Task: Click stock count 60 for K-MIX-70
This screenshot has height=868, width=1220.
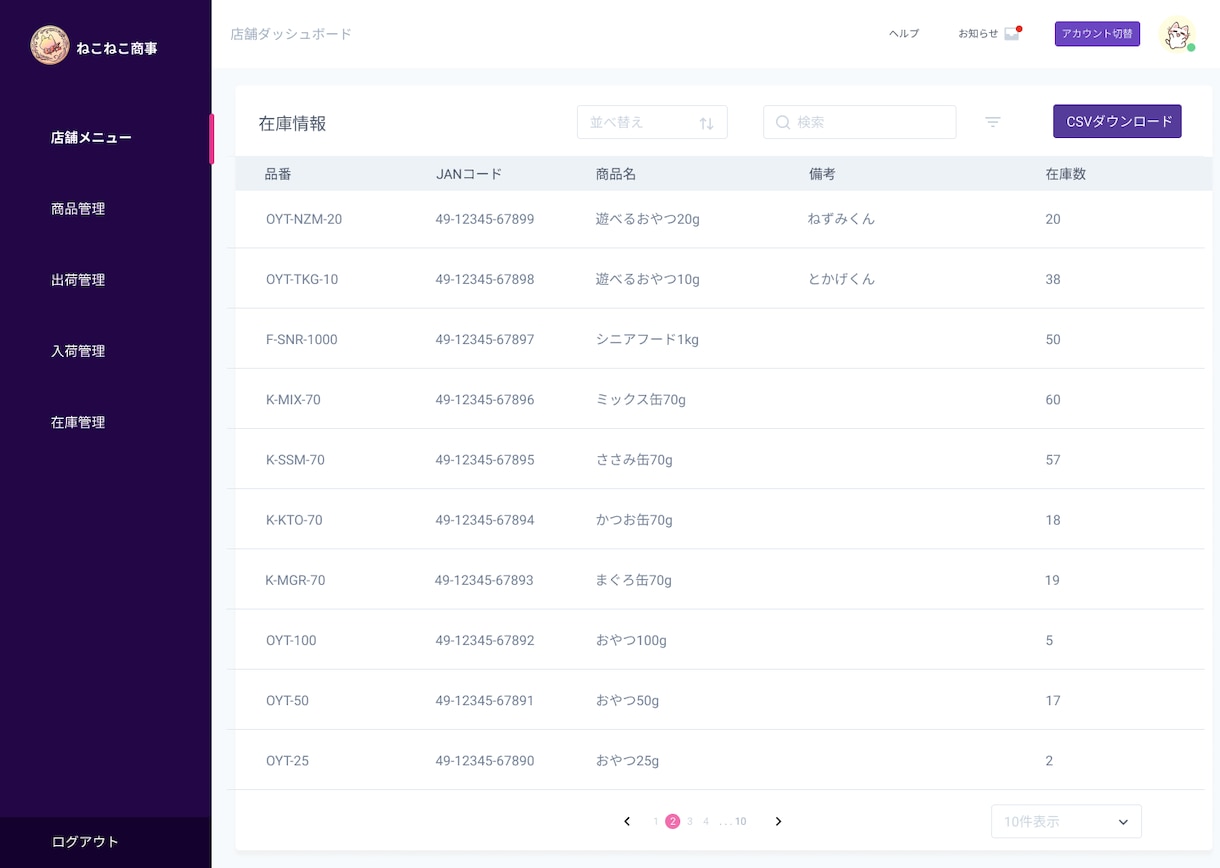Action: [1053, 400]
